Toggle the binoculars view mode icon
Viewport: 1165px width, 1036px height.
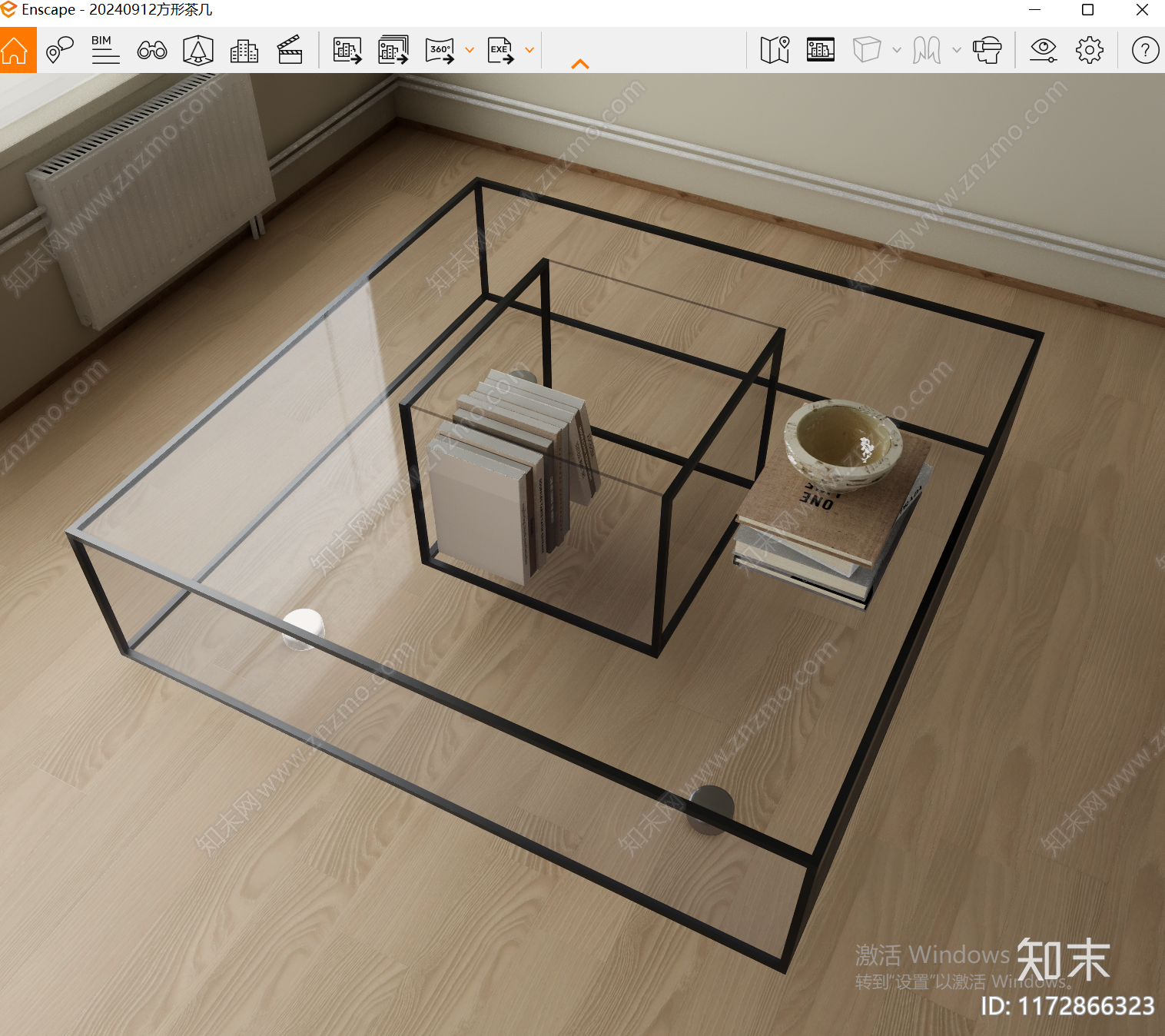(x=152, y=51)
